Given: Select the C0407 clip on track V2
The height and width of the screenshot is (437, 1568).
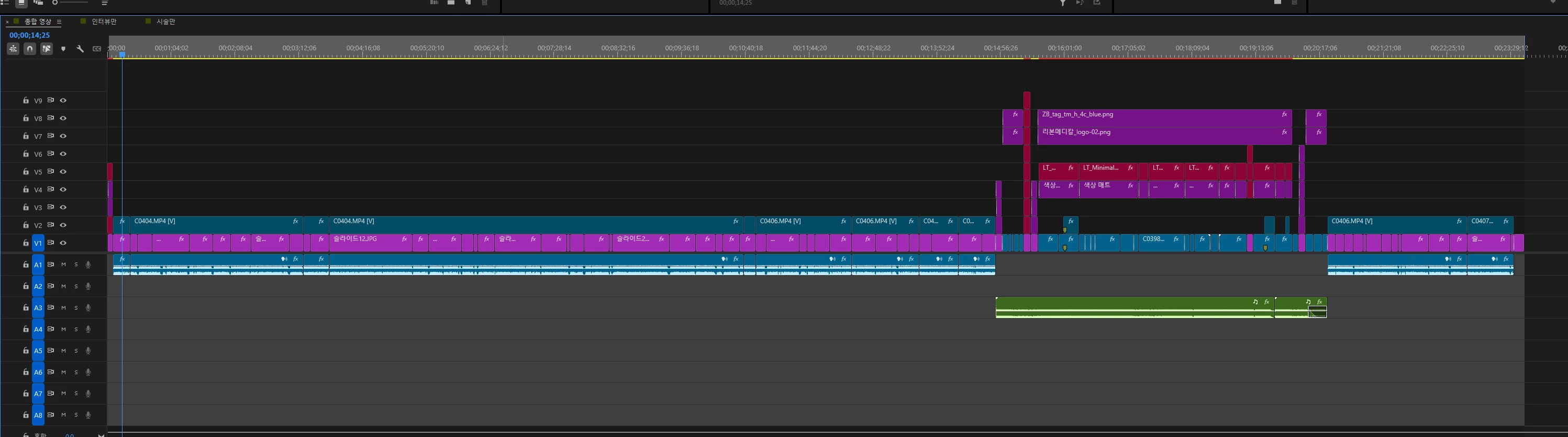Looking at the screenshot, I should tap(1490, 225).
